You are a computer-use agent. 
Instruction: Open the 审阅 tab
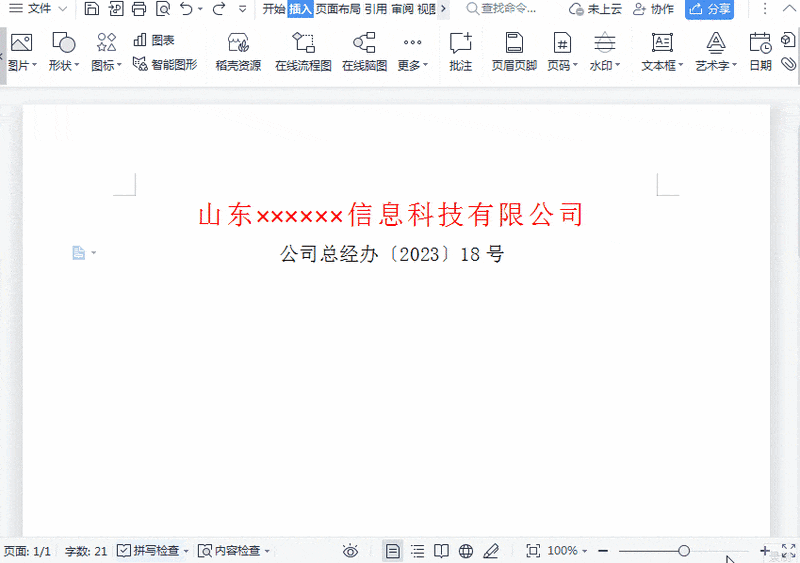click(x=402, y=9)
